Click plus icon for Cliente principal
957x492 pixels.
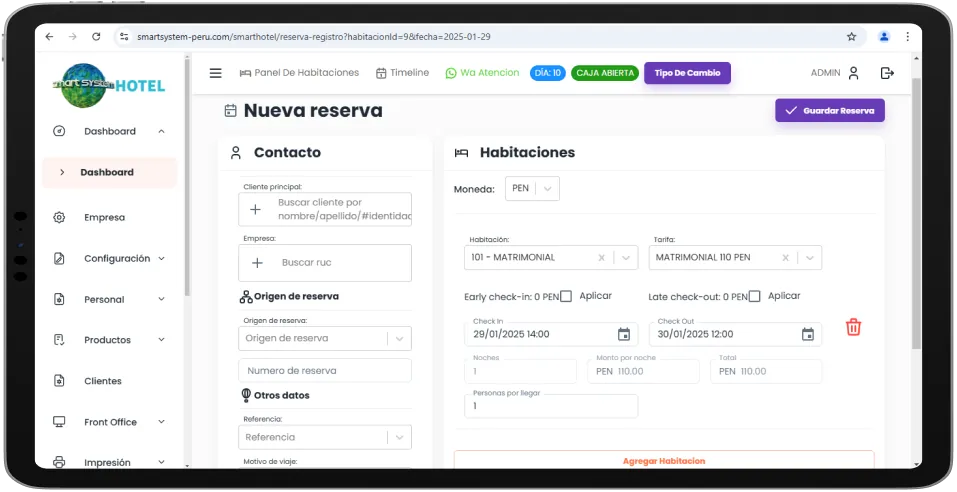[255, 209]
